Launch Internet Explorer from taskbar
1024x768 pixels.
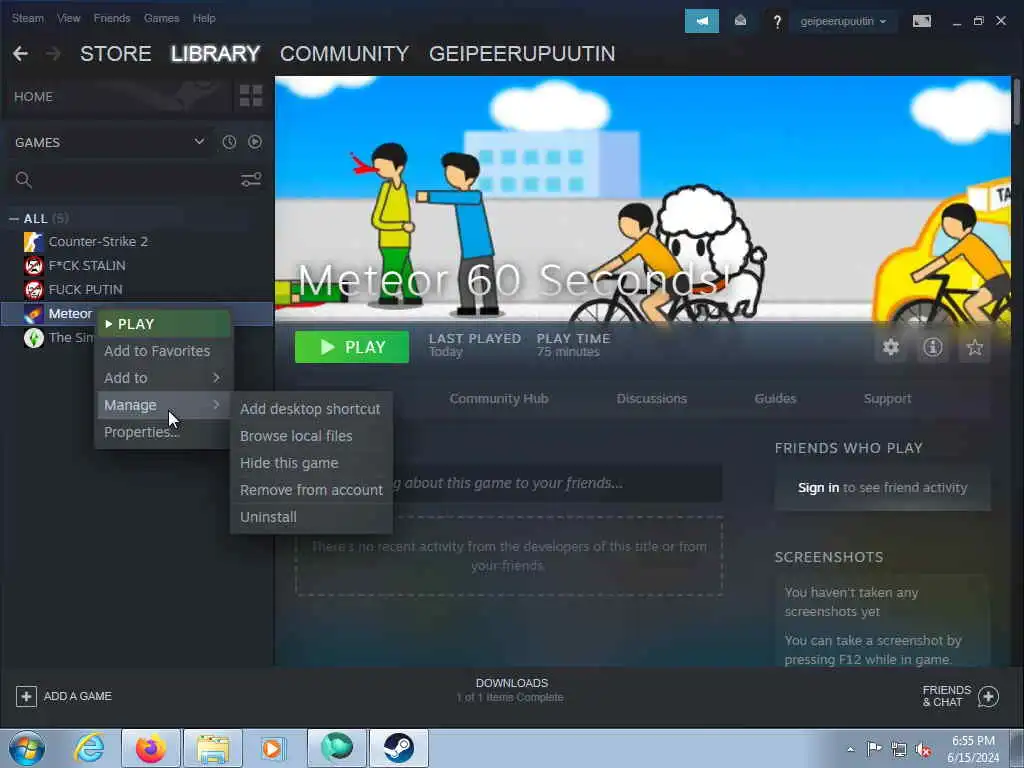[89, 748]
